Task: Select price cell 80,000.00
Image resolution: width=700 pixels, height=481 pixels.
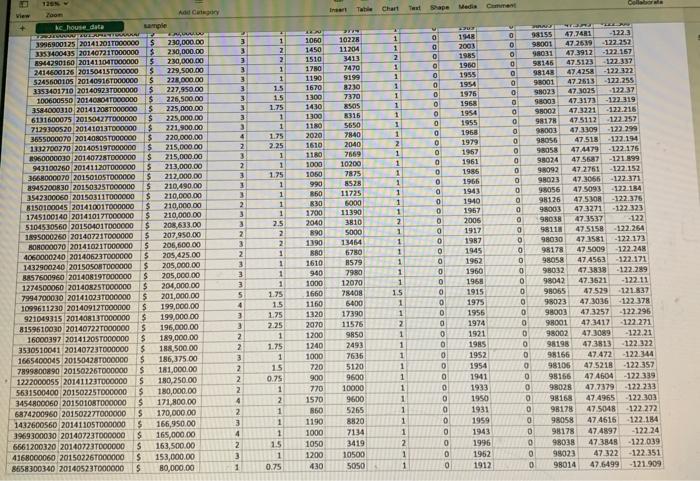Action: point(166,468)
